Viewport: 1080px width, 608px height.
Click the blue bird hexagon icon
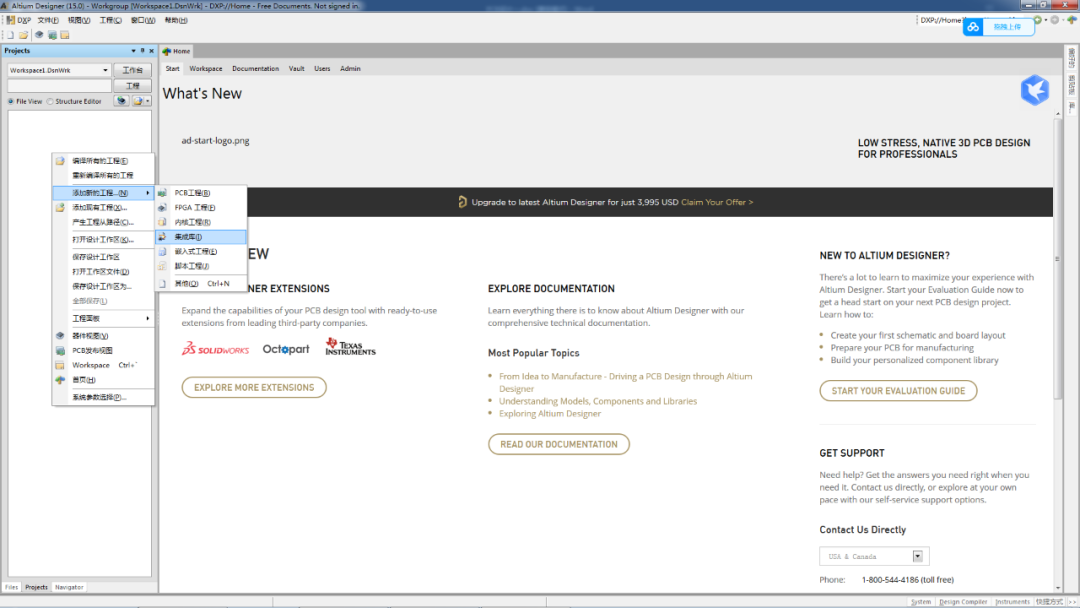coord(1035,90)
